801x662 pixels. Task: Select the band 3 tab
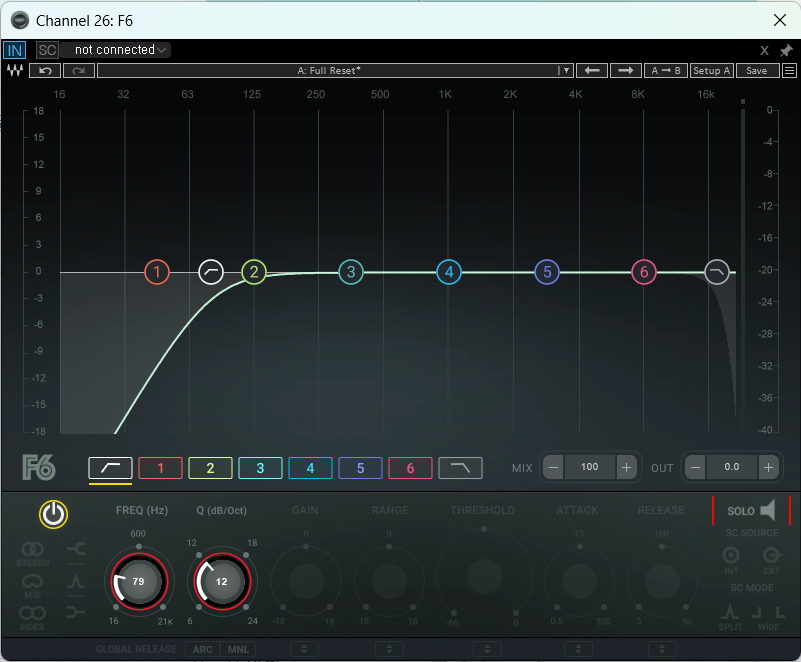pyautogui.click(x=260, y=468)
